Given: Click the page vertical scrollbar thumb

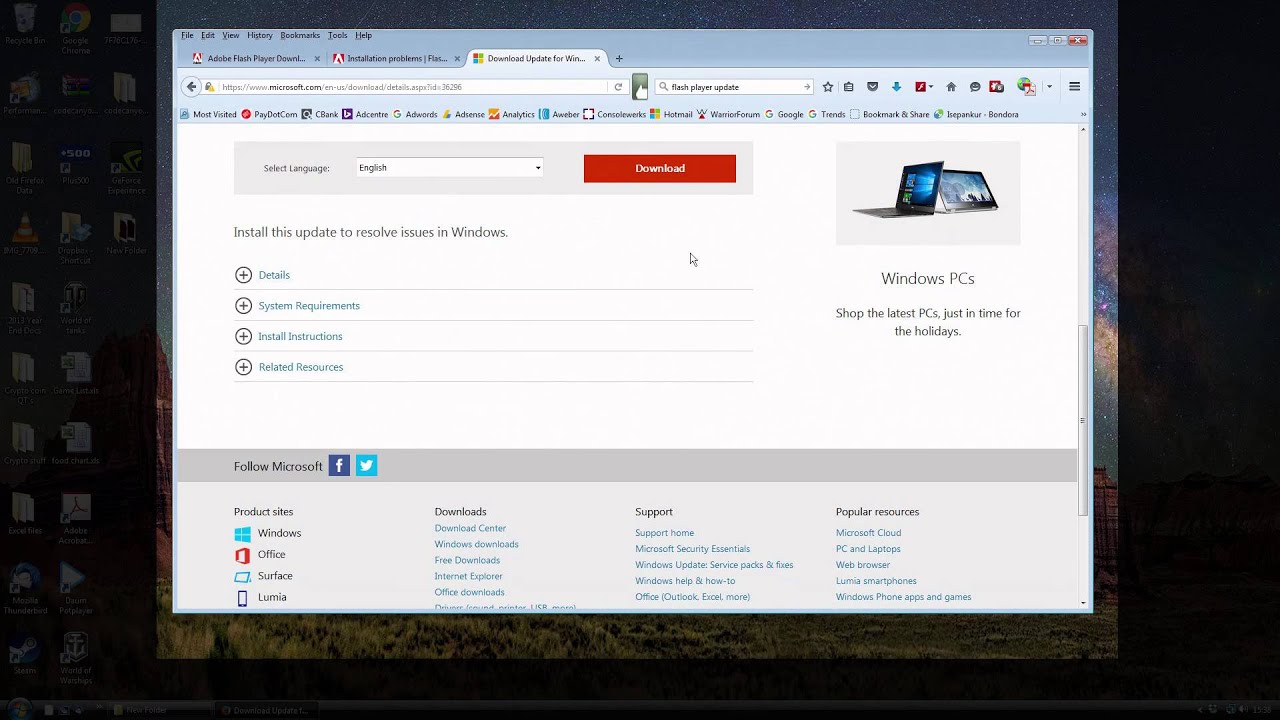Looking at the screenshot, I should click(1083, 420).
